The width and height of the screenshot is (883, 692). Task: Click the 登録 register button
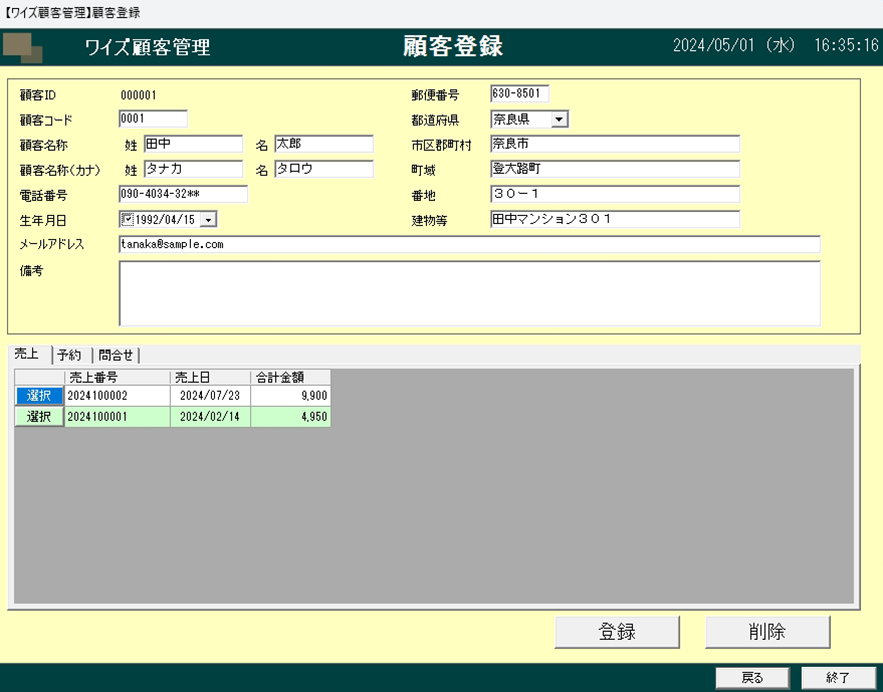[x=617, y=632]
